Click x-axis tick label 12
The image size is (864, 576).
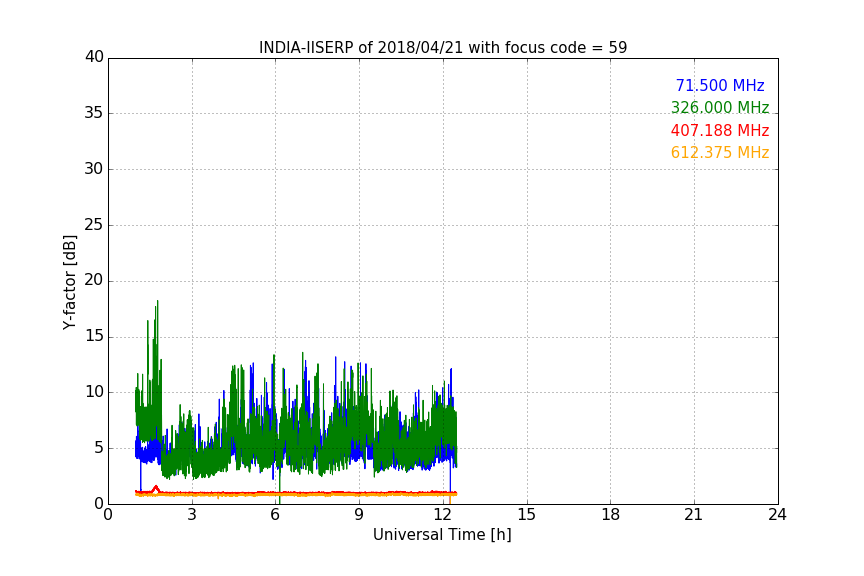443,515
